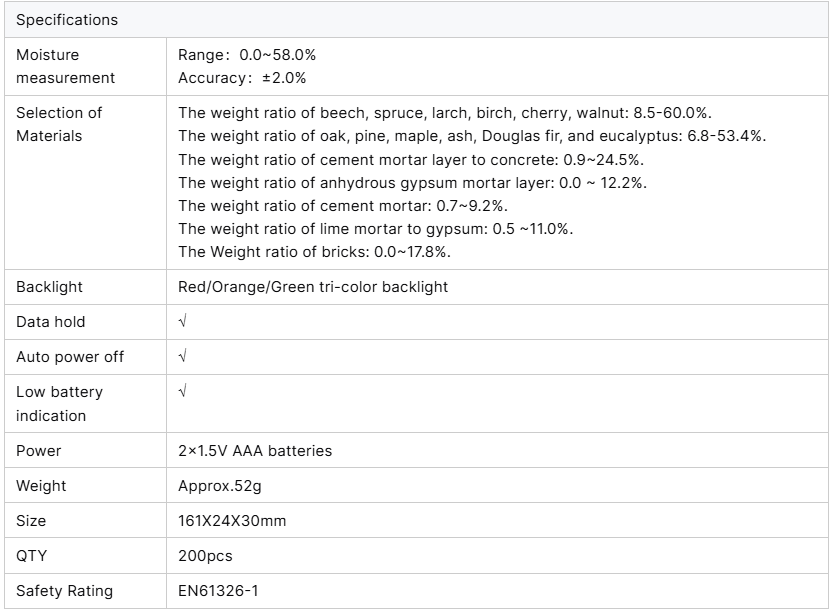Click the 2×1.5V AAA batteries value
The height and width of the screenshot is (611, 833).
[255, 451]
